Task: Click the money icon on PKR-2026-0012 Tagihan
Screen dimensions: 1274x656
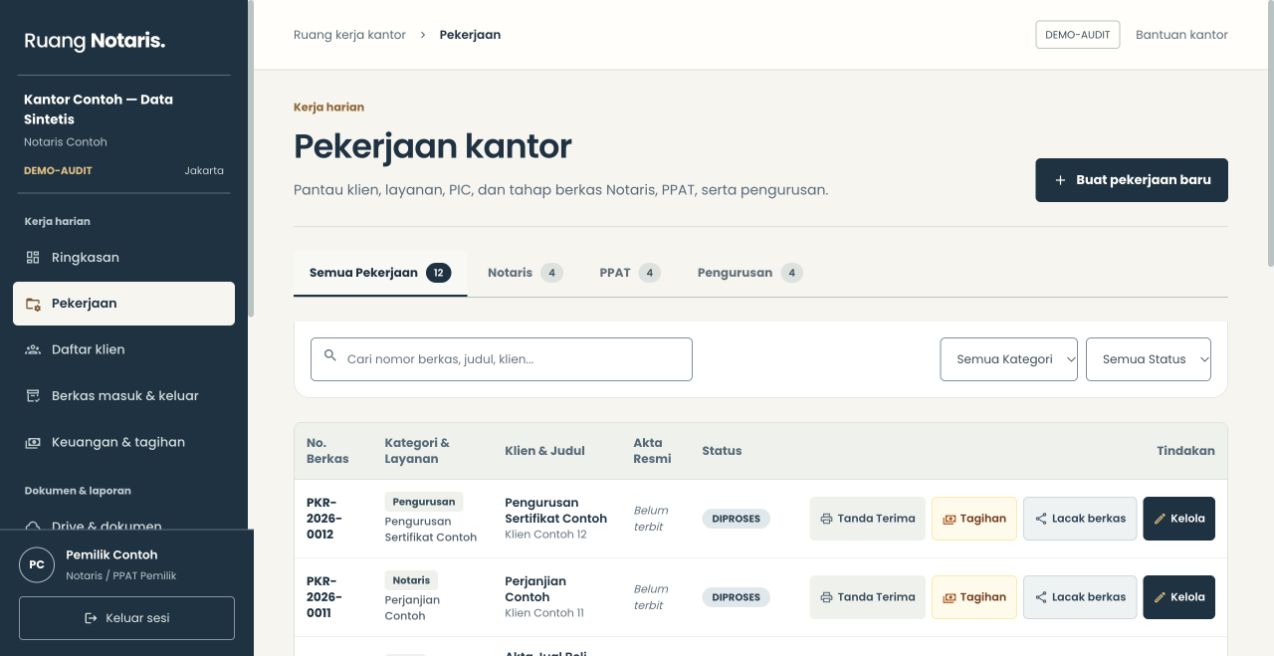Action: click(949, 519)
